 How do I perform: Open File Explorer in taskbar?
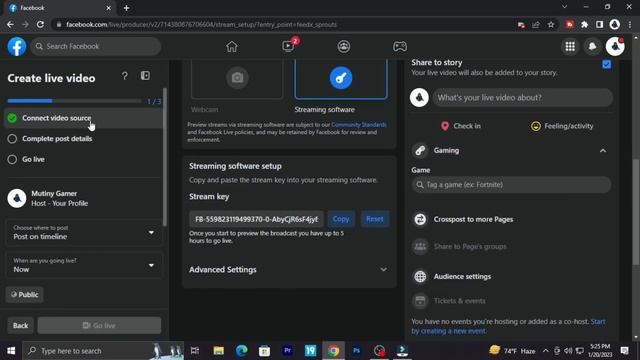coord(218,351)
